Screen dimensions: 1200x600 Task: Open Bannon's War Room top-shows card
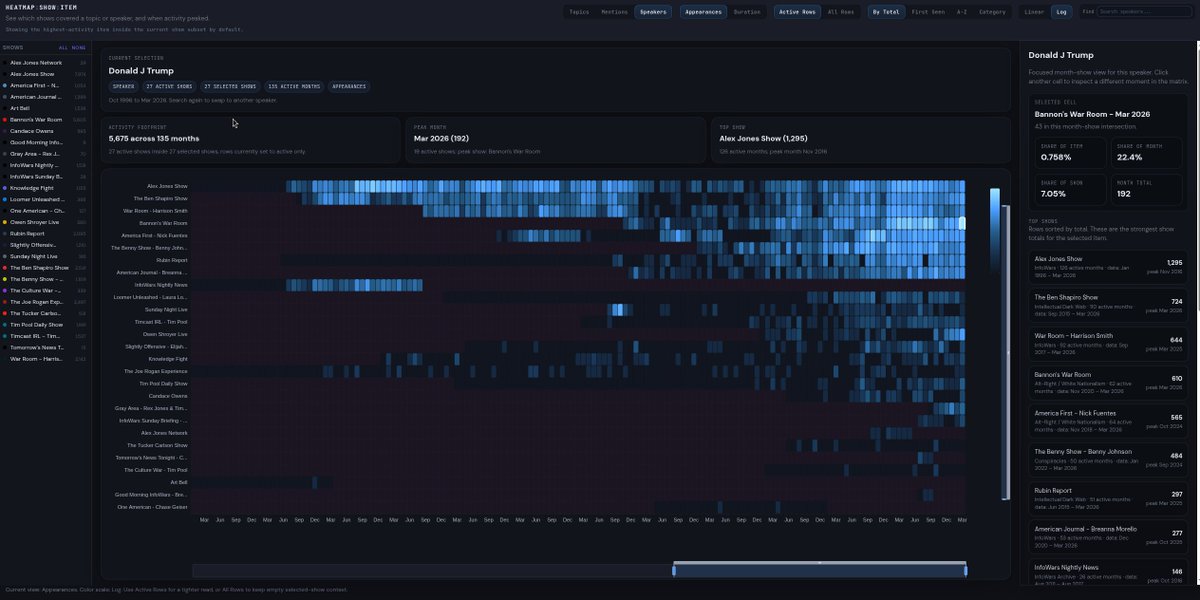click(x=1109, y=381)
